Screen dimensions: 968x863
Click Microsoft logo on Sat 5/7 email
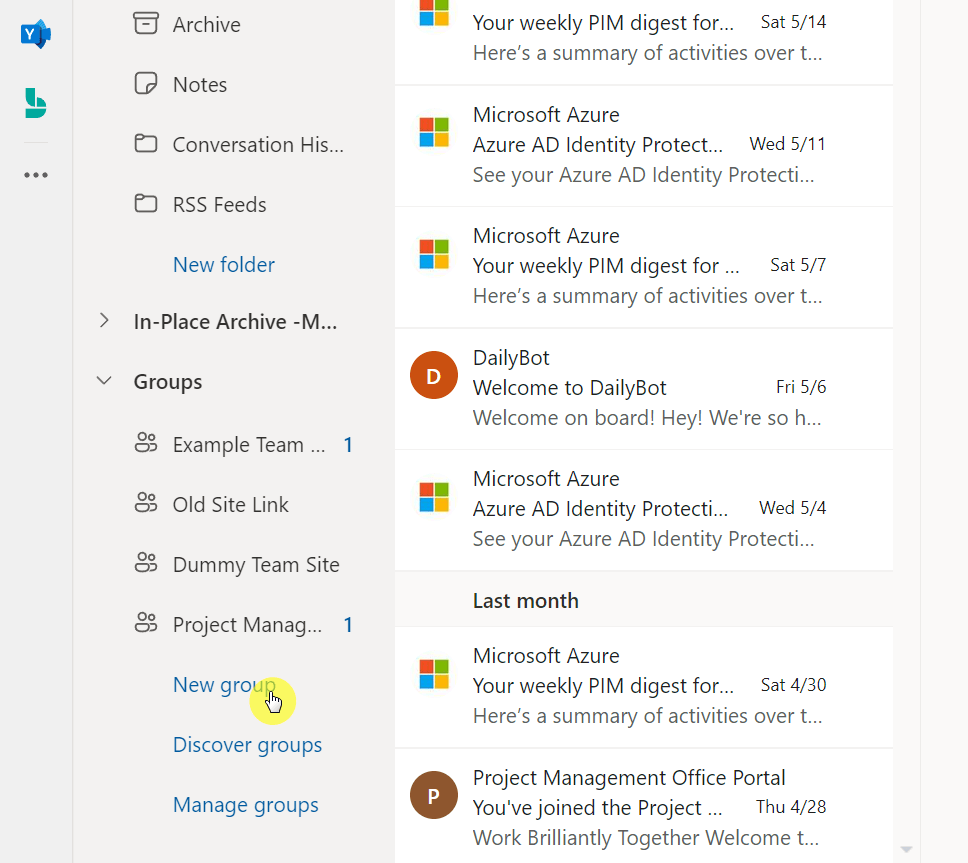pos(433,254)
